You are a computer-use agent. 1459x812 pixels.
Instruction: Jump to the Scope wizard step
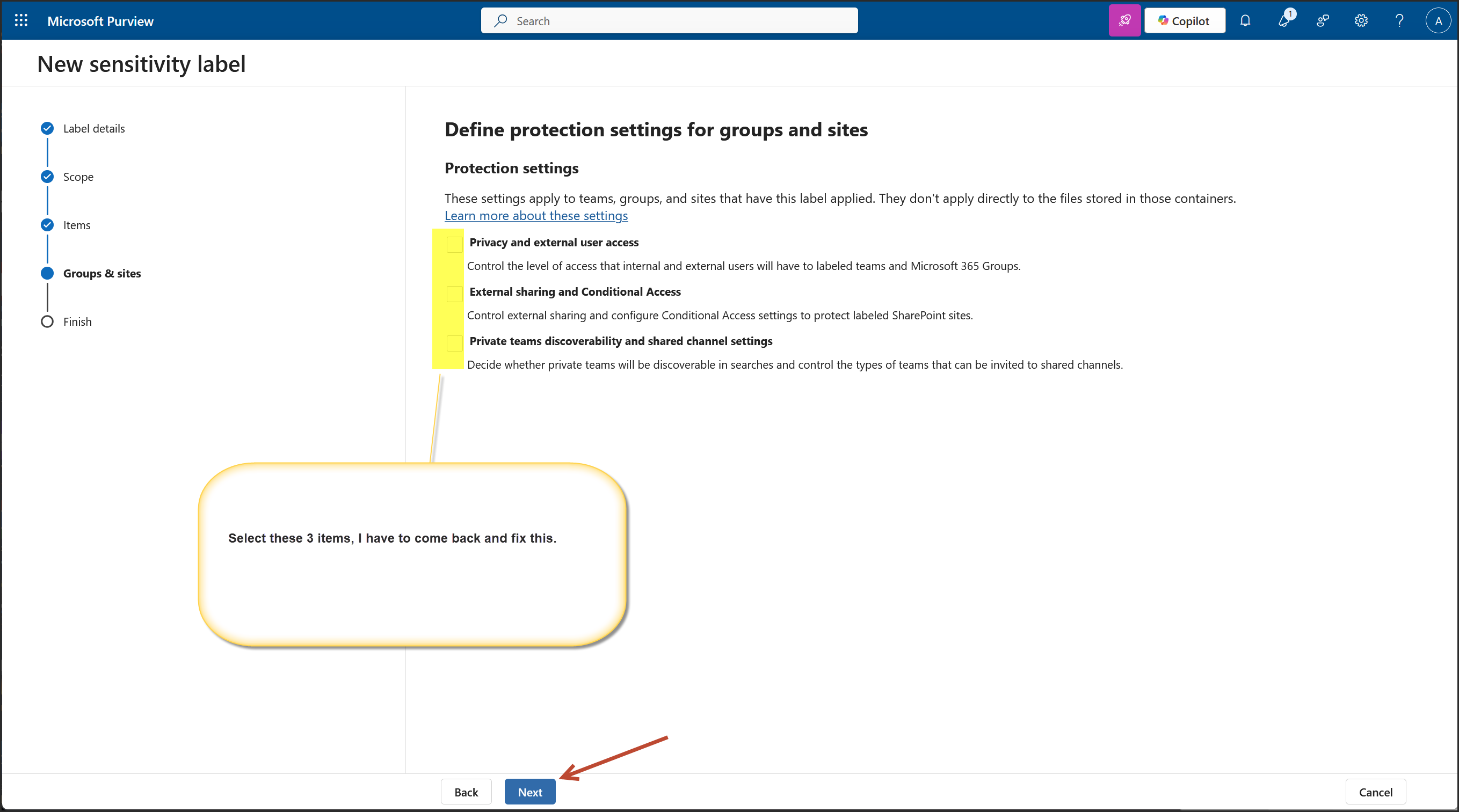pos(78,177)
